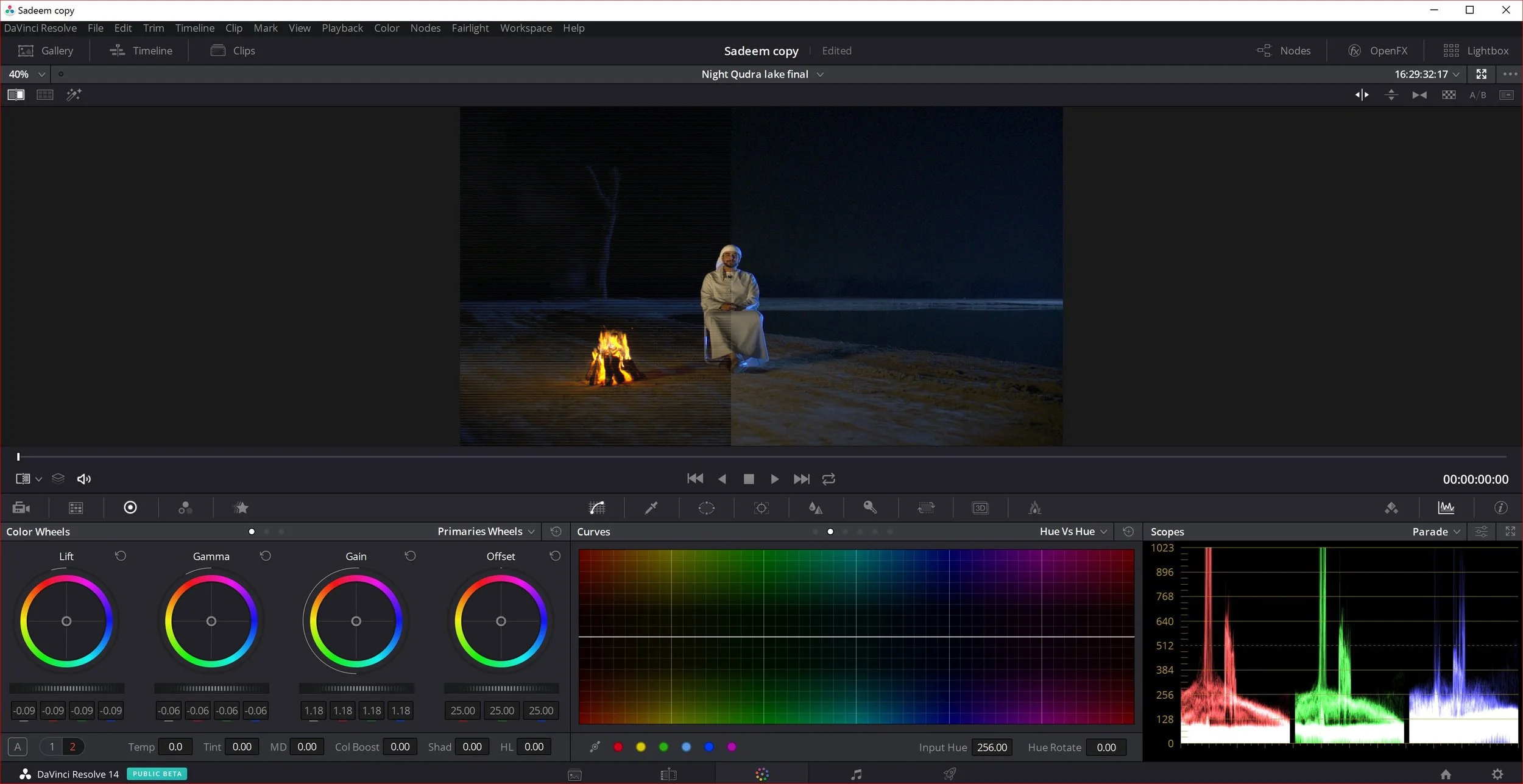This screenshot has height=784, width=1523.
Task: Switch to the Nodes panel
Action: [1284, 51]
